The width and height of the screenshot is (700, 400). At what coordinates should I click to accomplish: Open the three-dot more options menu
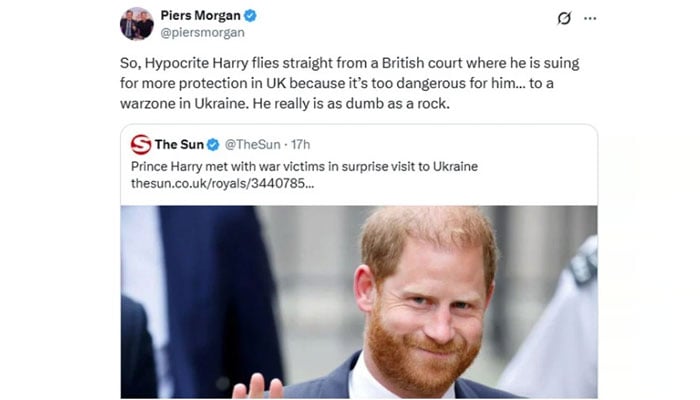(591, 18)
